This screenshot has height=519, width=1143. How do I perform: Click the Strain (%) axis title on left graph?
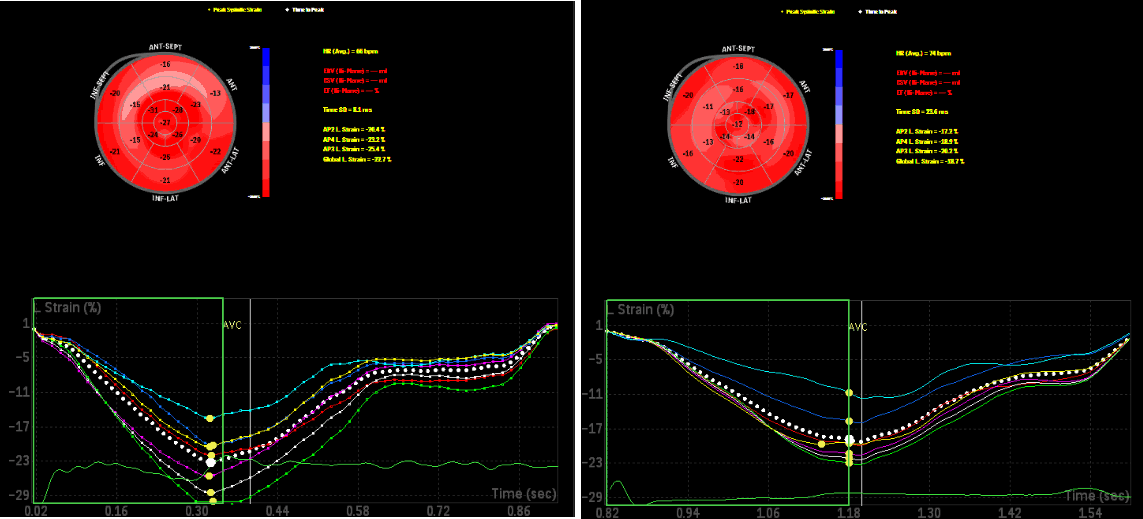tap(66, 308)
